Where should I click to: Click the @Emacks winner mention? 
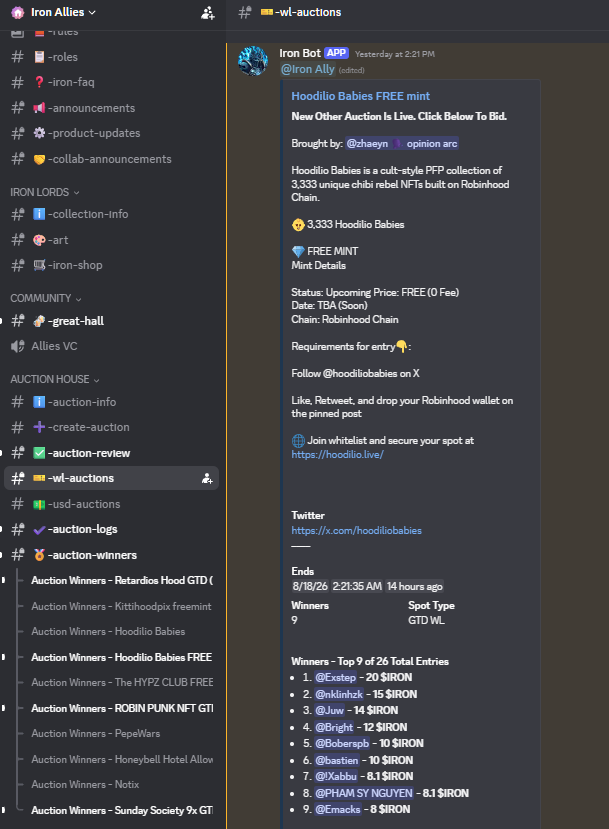(338, 809)
